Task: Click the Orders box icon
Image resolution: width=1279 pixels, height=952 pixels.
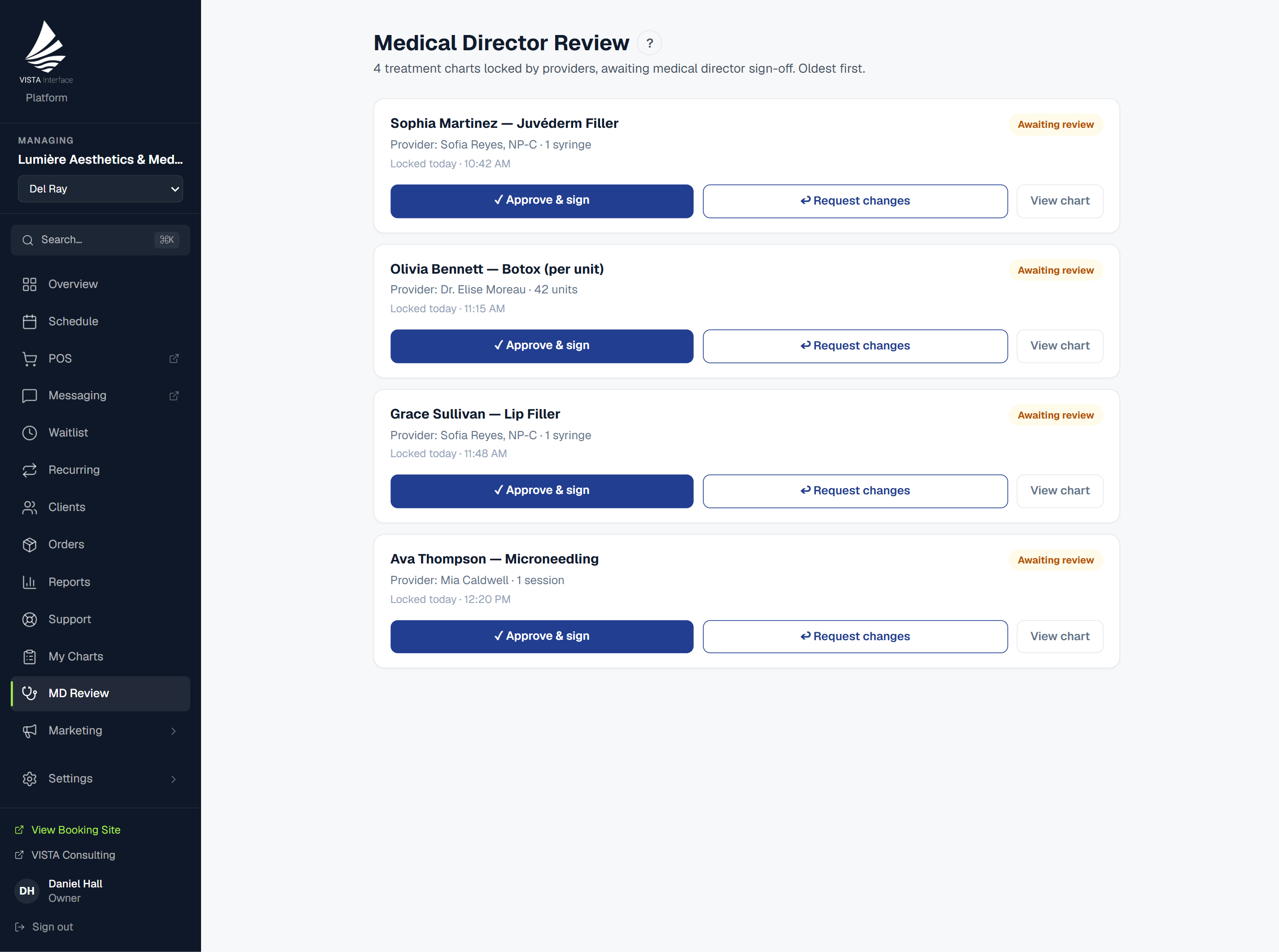Action: (x=30, y=545)
